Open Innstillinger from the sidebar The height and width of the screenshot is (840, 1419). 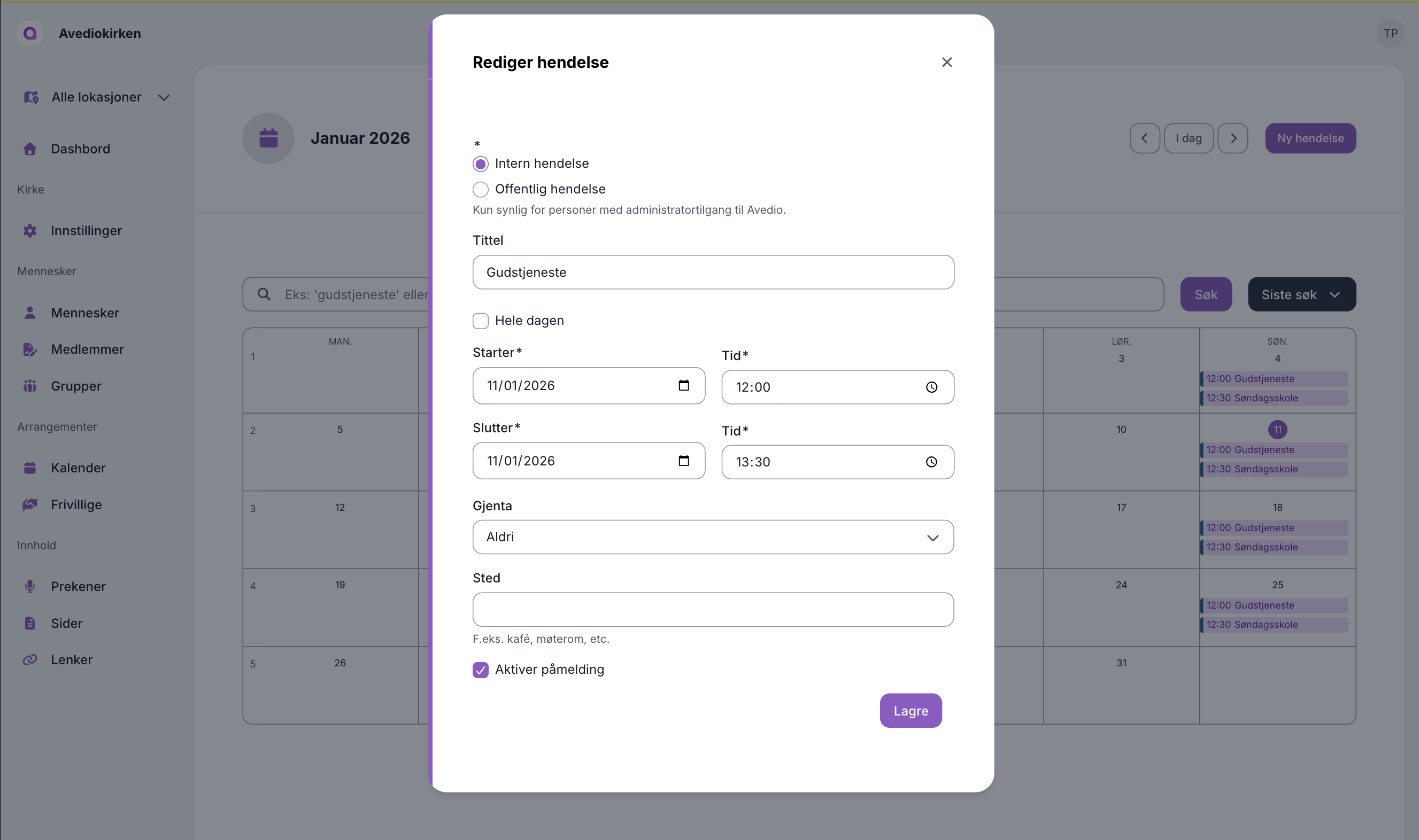pos(86,230)
